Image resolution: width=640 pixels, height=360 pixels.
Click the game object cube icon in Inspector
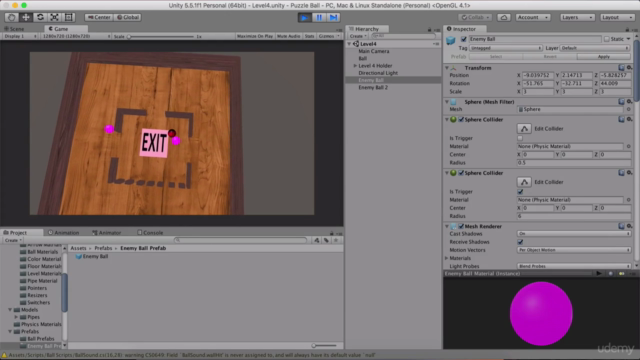451,40
